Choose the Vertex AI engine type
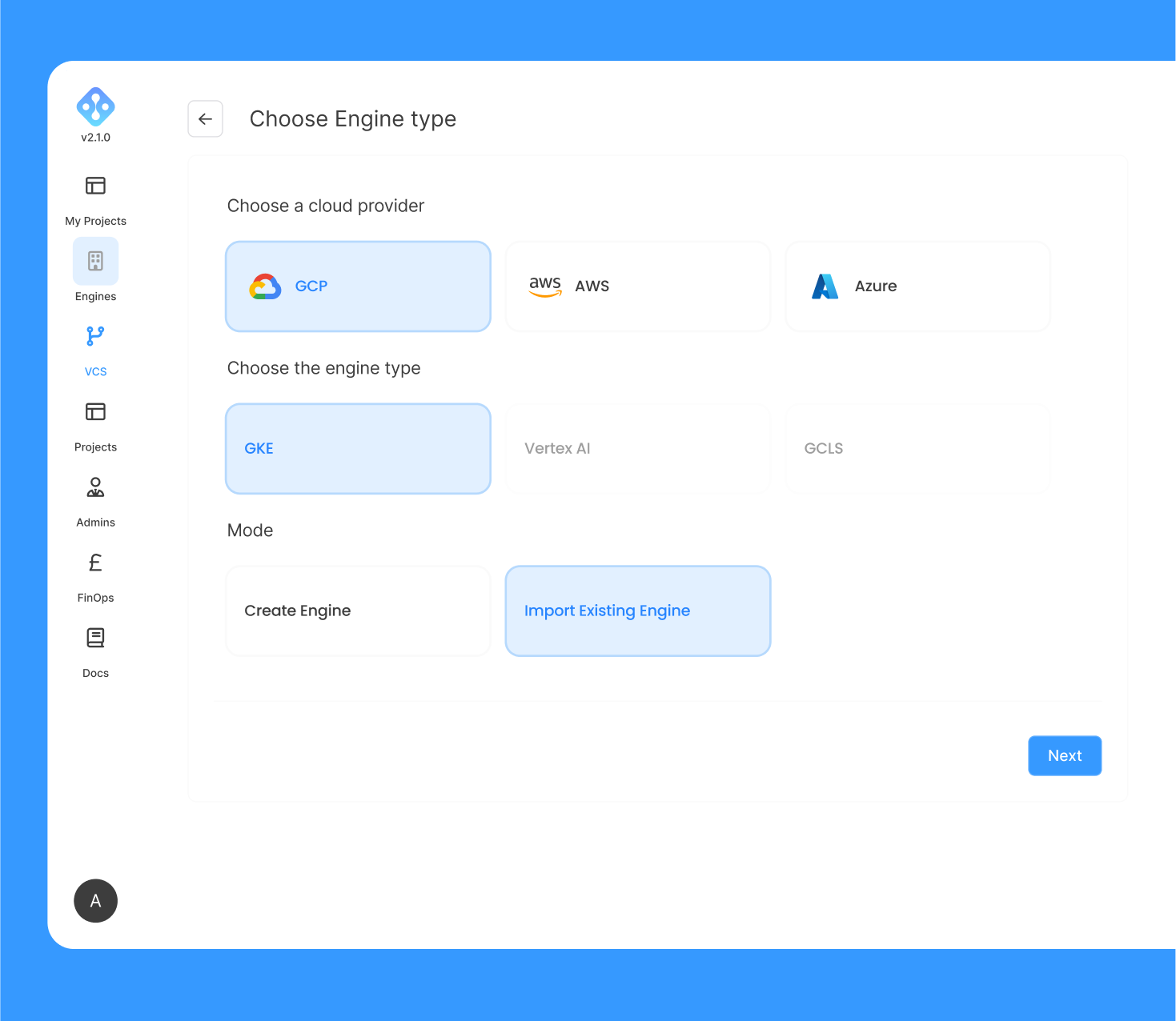This screenshot has height=1021, width=1176. click(x=638, y=449)
